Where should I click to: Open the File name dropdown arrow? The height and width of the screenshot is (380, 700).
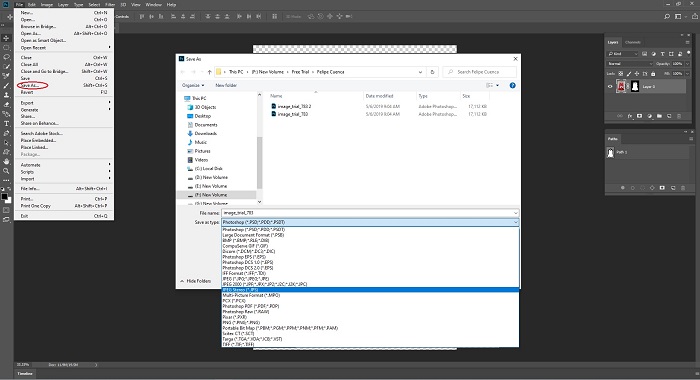pos(515,213)
